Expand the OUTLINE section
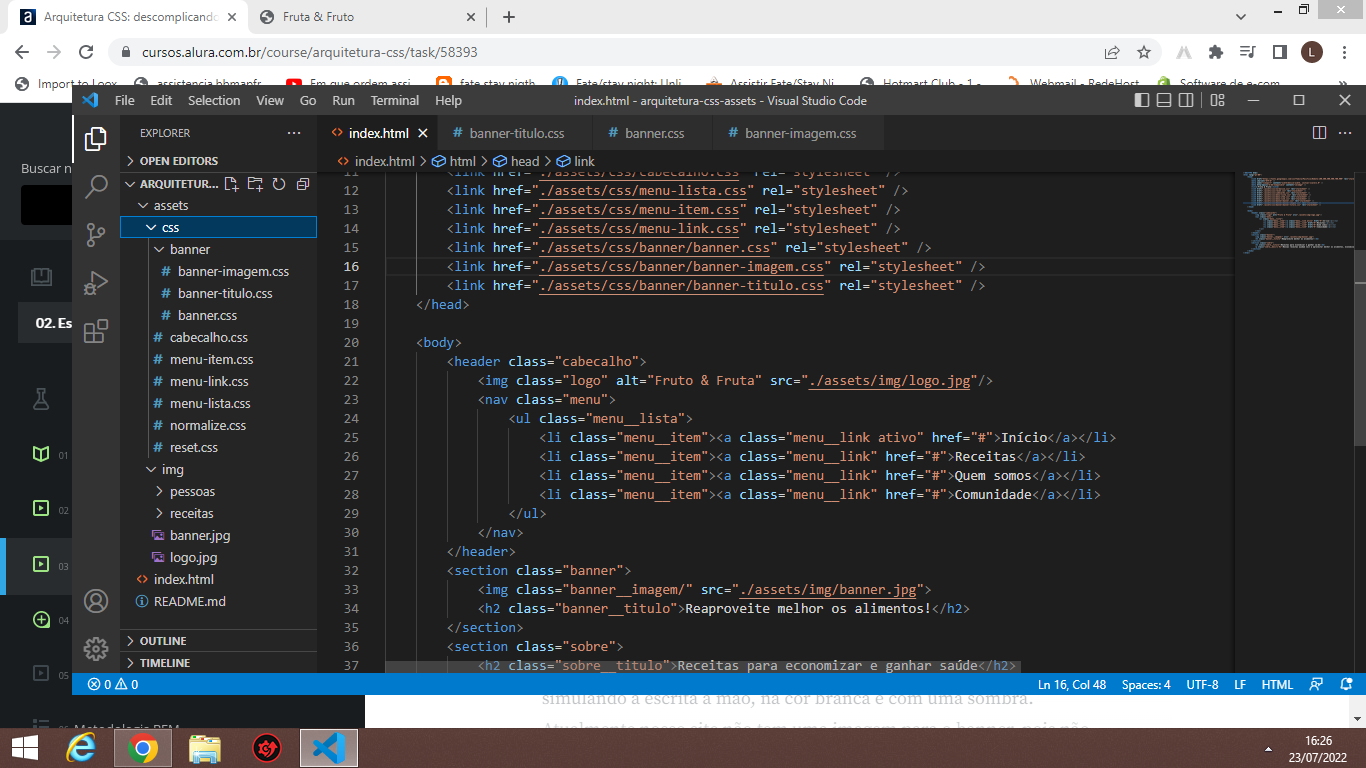This screenshot has width=1366, height=768. [218, 641]
